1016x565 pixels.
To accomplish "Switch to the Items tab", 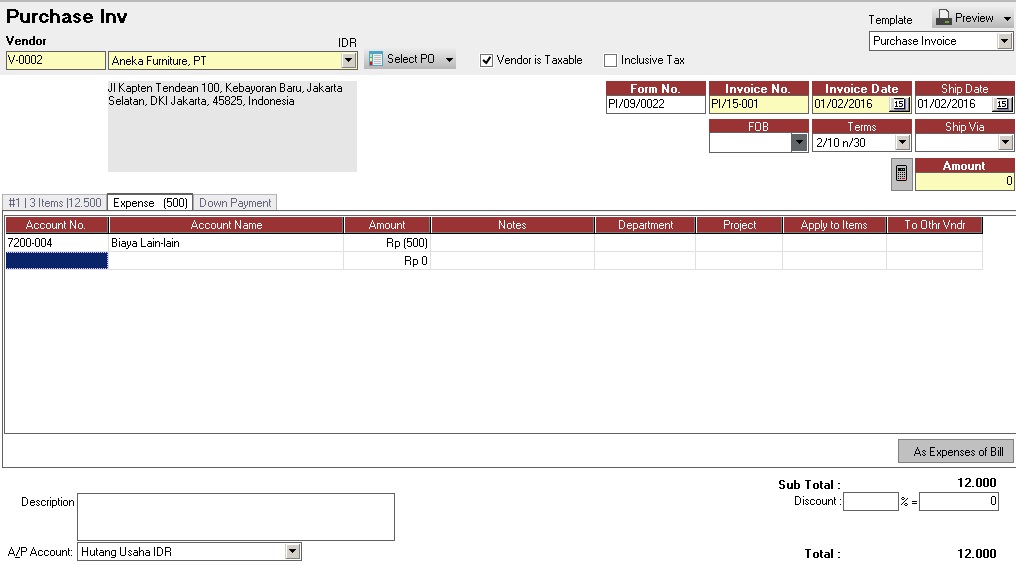I will click(54, 203).
